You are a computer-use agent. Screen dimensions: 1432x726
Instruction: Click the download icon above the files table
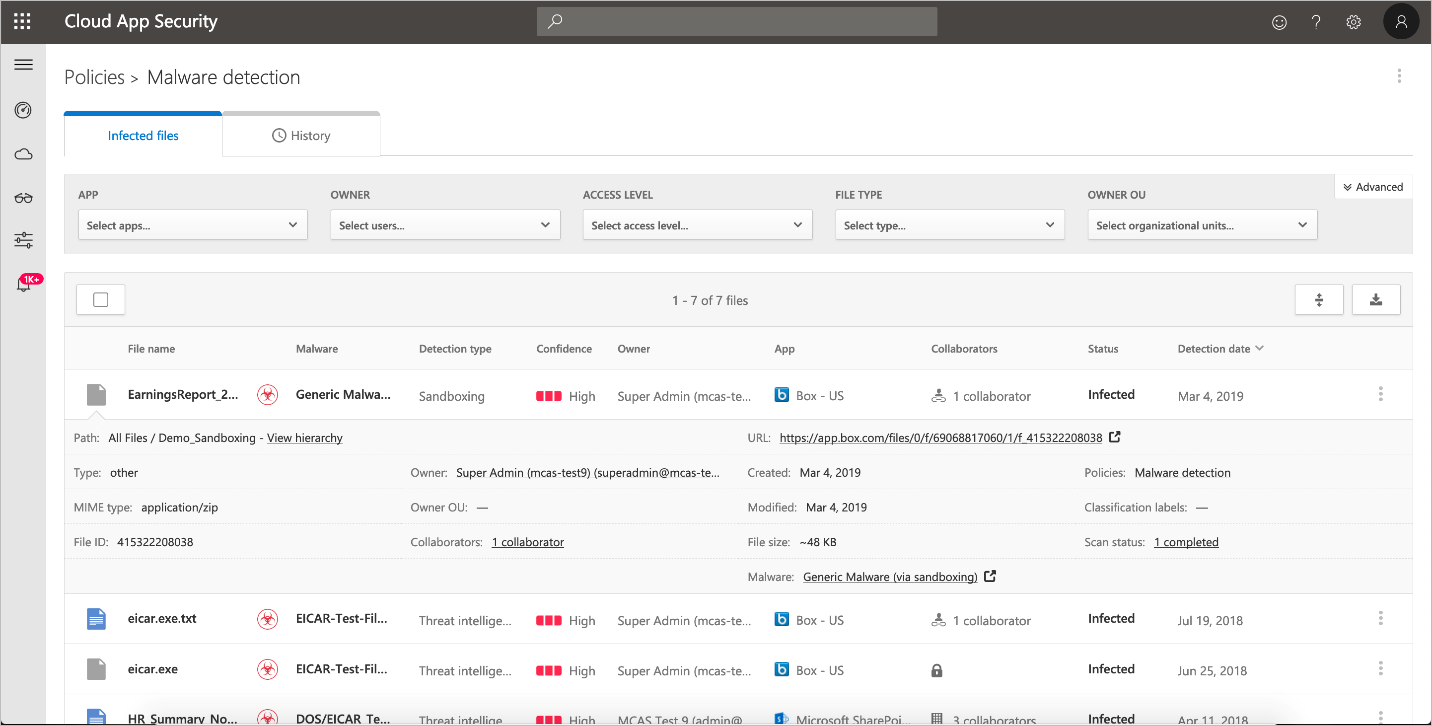coord(1376,299)
